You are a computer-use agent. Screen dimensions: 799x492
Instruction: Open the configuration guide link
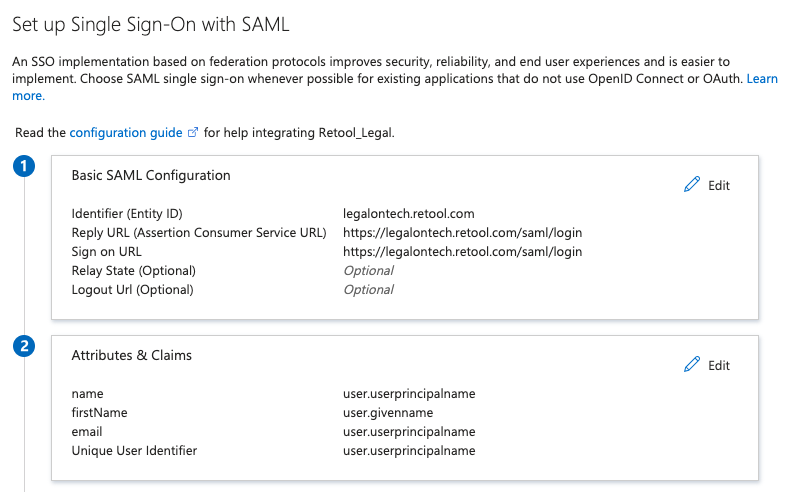pyautogui.click(x=126, y=132)
